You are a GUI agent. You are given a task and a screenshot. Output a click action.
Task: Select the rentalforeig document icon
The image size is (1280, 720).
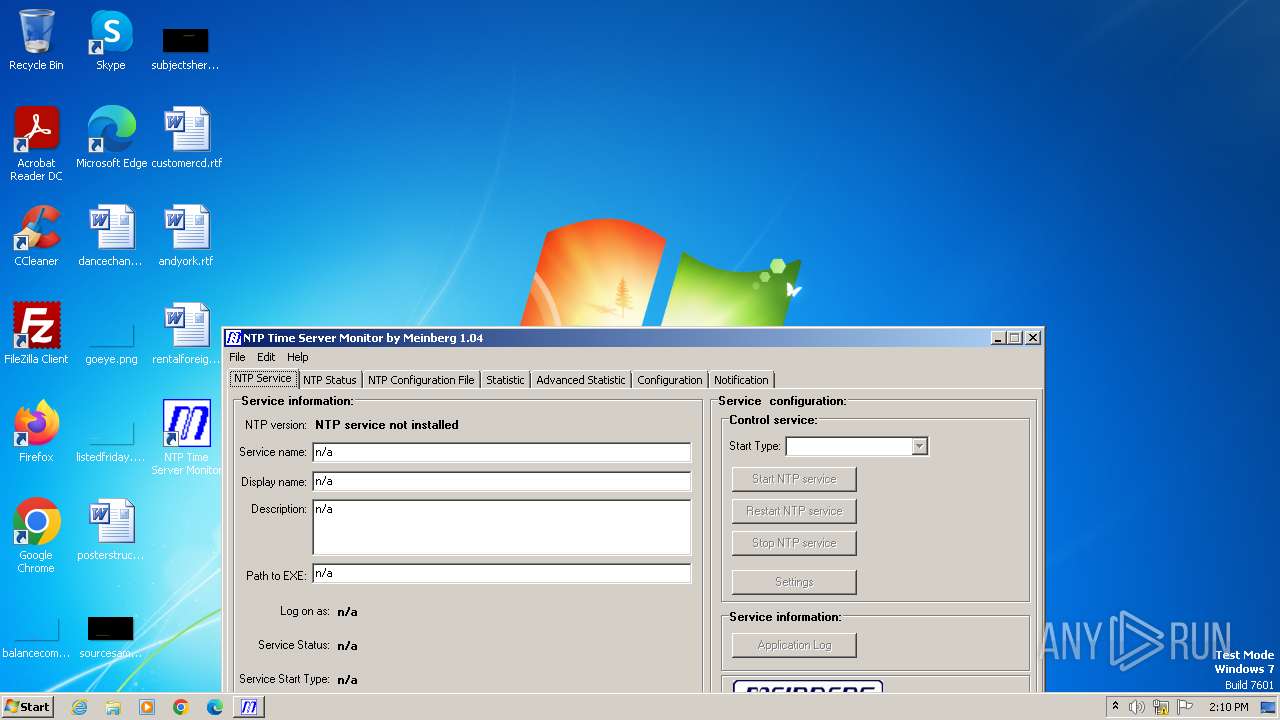click(186, 333)
